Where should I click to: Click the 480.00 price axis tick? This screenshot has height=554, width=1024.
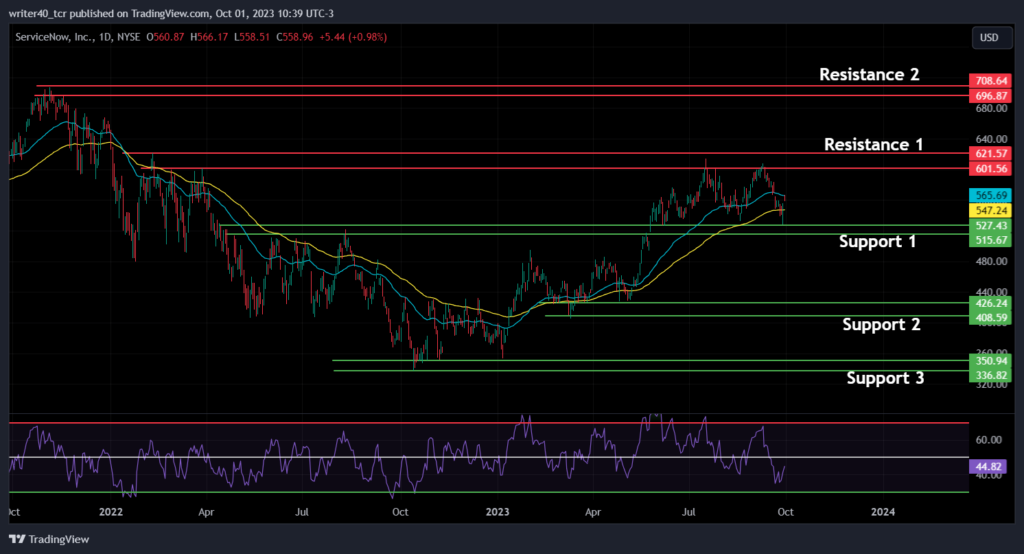click(x=991, y=261)
